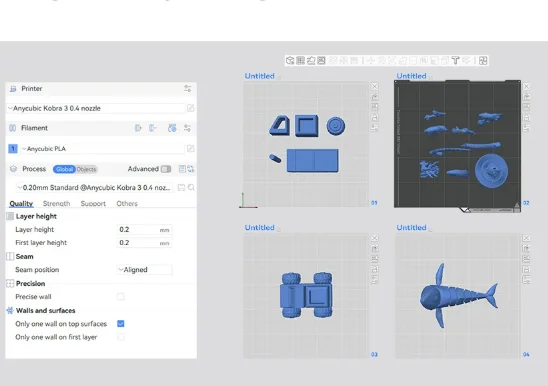
Task: Click the process transfer arrows icon
Action: coord(191,169)
